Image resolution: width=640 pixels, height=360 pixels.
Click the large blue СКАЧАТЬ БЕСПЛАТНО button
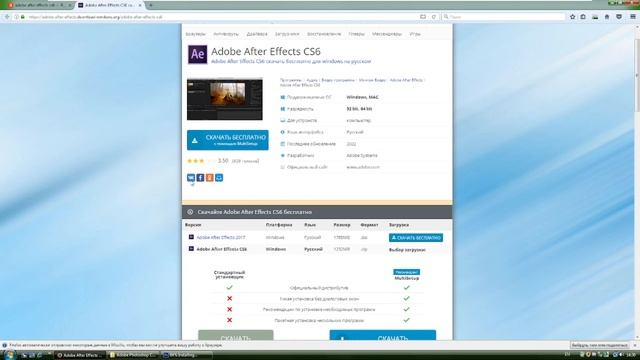pos(228,140)
